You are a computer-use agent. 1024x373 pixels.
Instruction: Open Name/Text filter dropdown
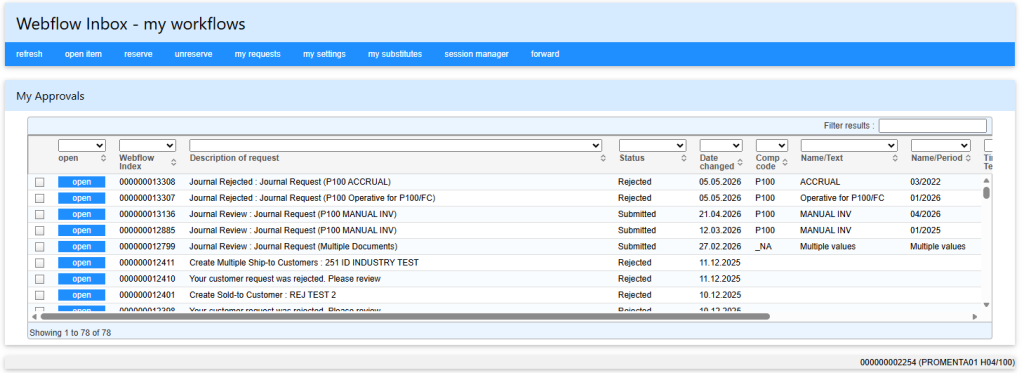[849, 145]
